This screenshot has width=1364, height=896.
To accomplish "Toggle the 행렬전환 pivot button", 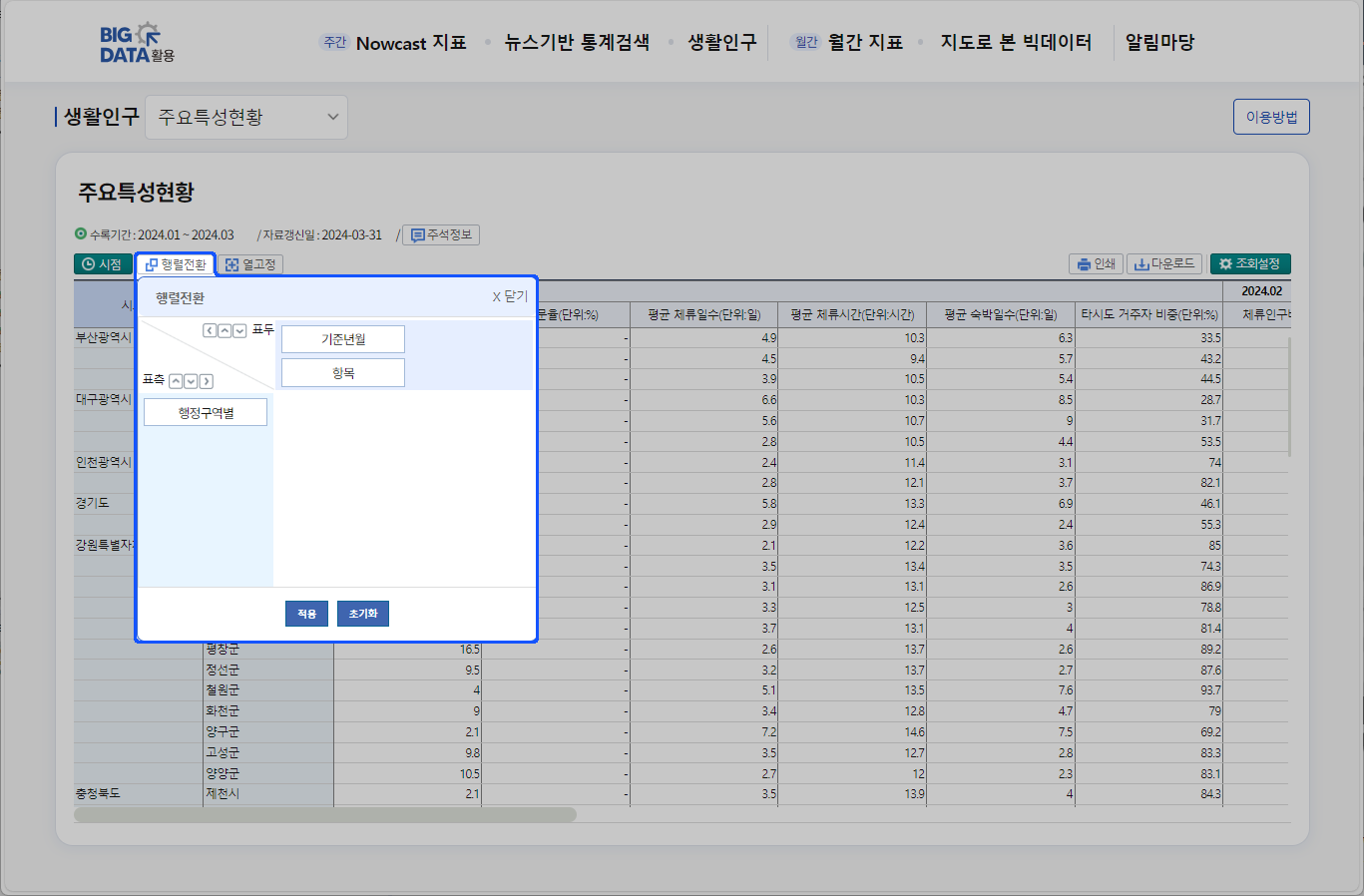I will (176, 264).
